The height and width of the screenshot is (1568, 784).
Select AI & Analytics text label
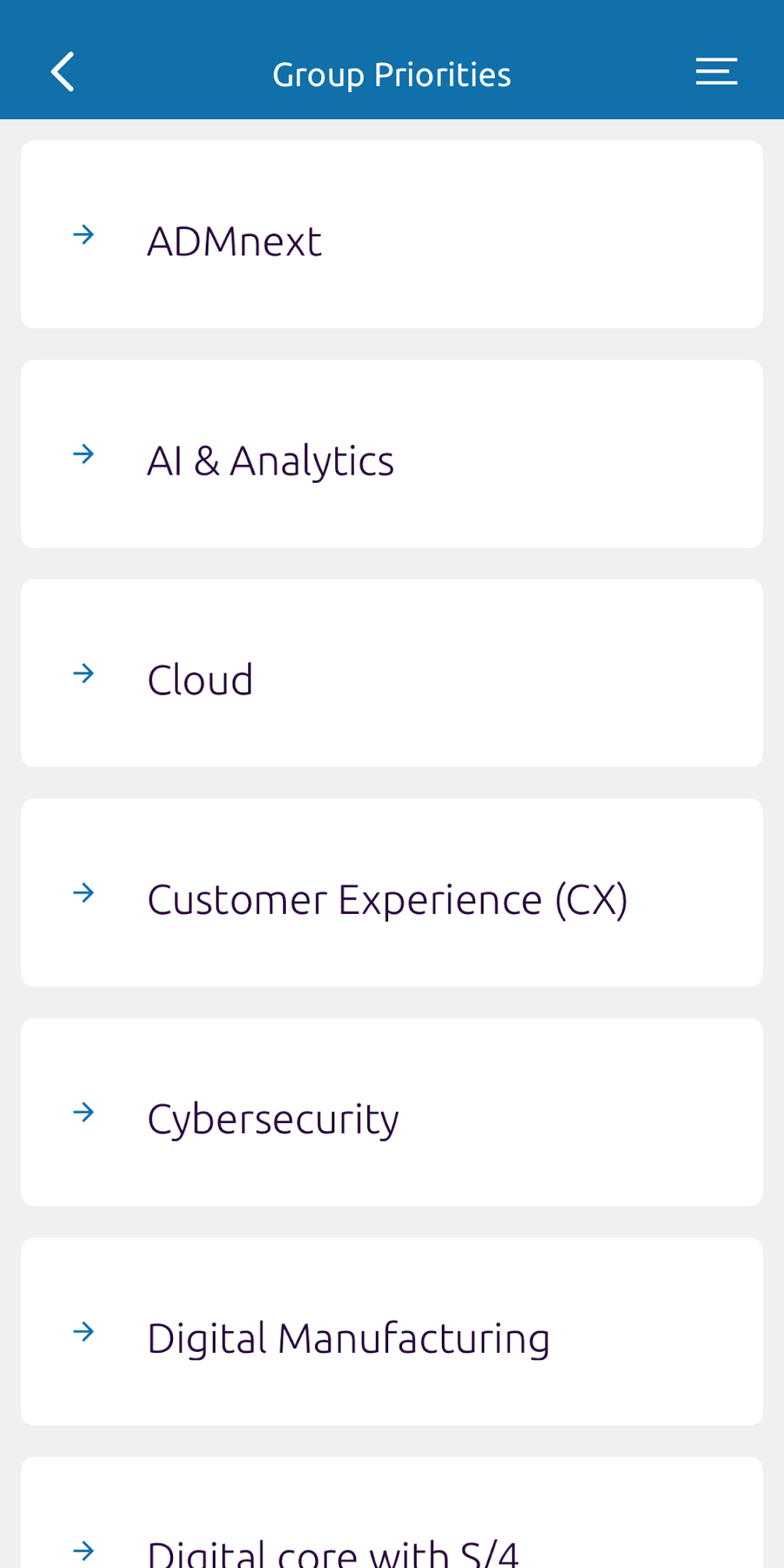point(271,461)
